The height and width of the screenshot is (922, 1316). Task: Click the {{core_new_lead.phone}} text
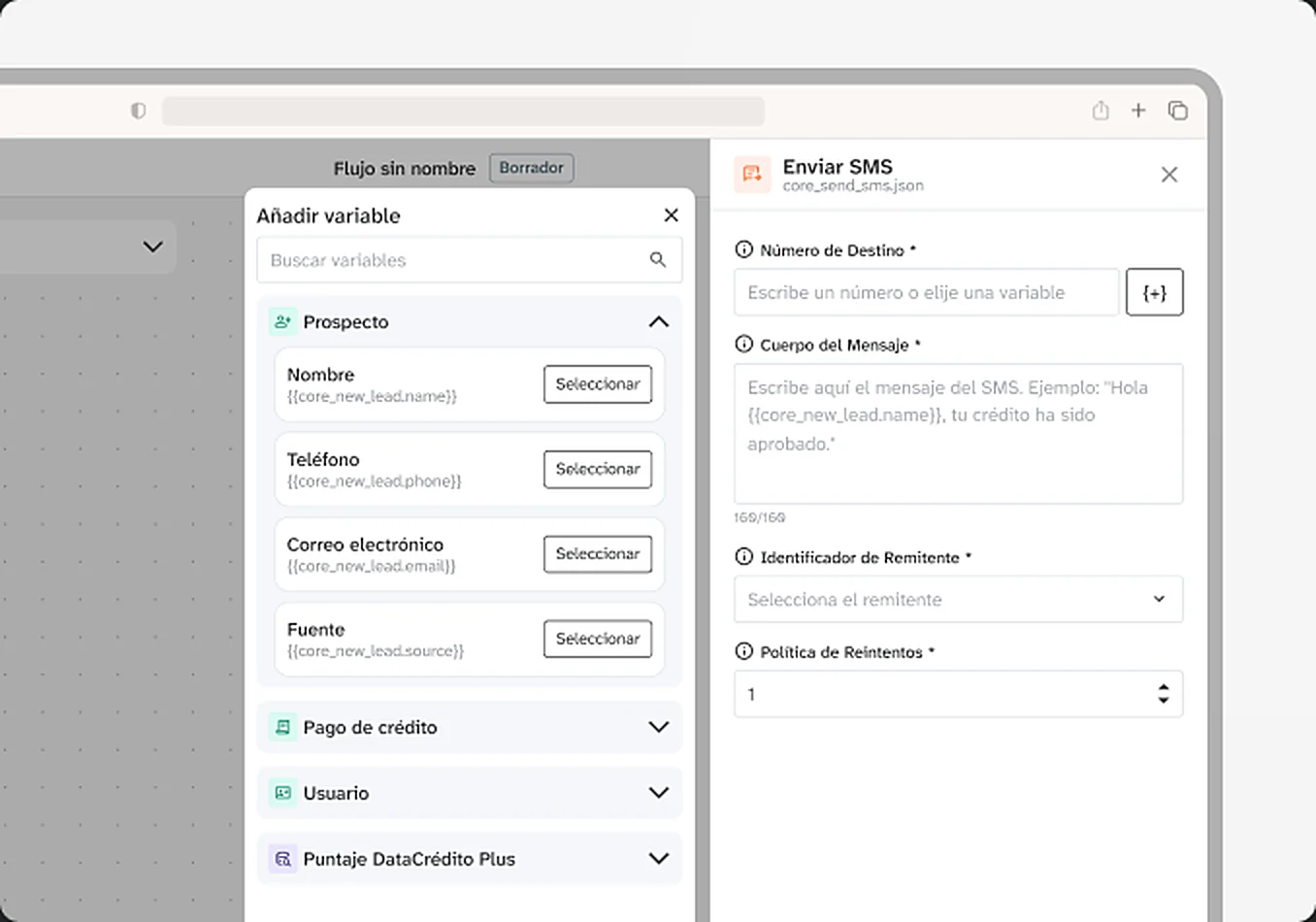pyautogui.click(x=375, y=481)
